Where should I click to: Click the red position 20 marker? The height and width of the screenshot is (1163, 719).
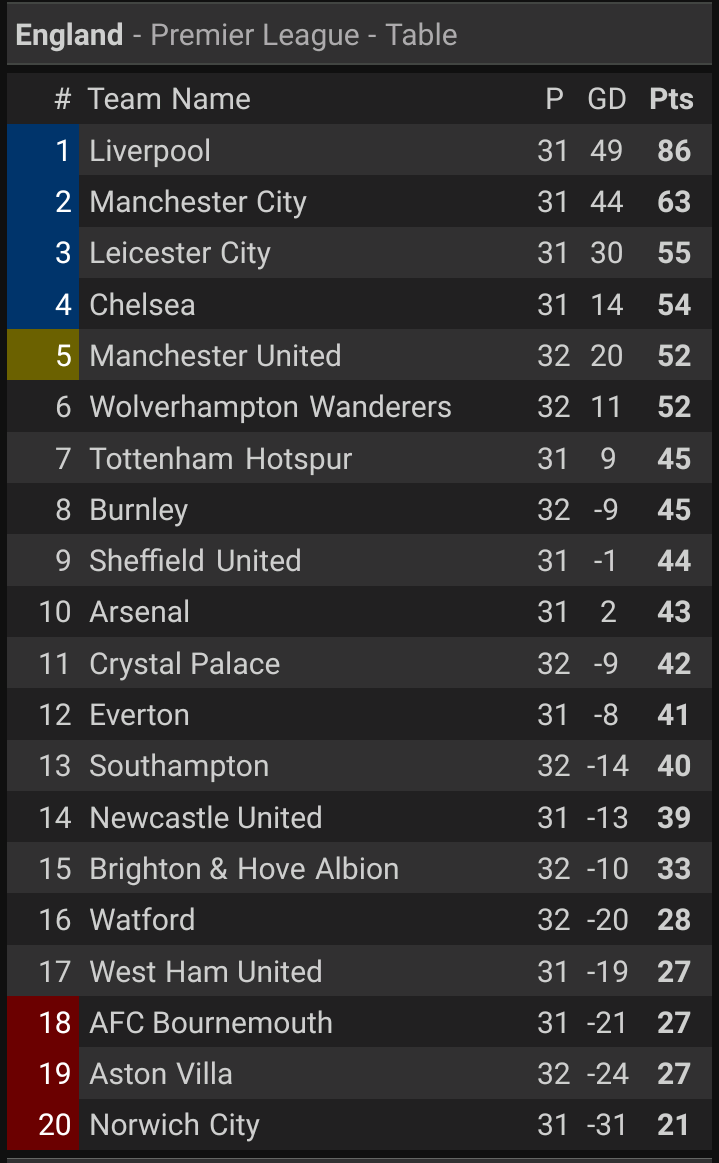tap(43, 1125)
